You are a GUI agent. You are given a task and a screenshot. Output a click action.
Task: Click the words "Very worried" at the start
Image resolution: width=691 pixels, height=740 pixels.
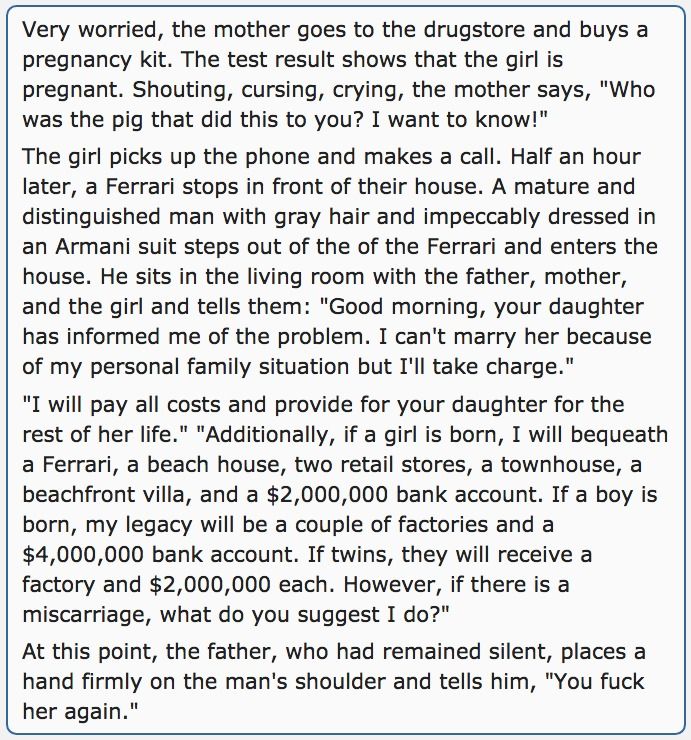pyautogui.click(x=89, y=30)
